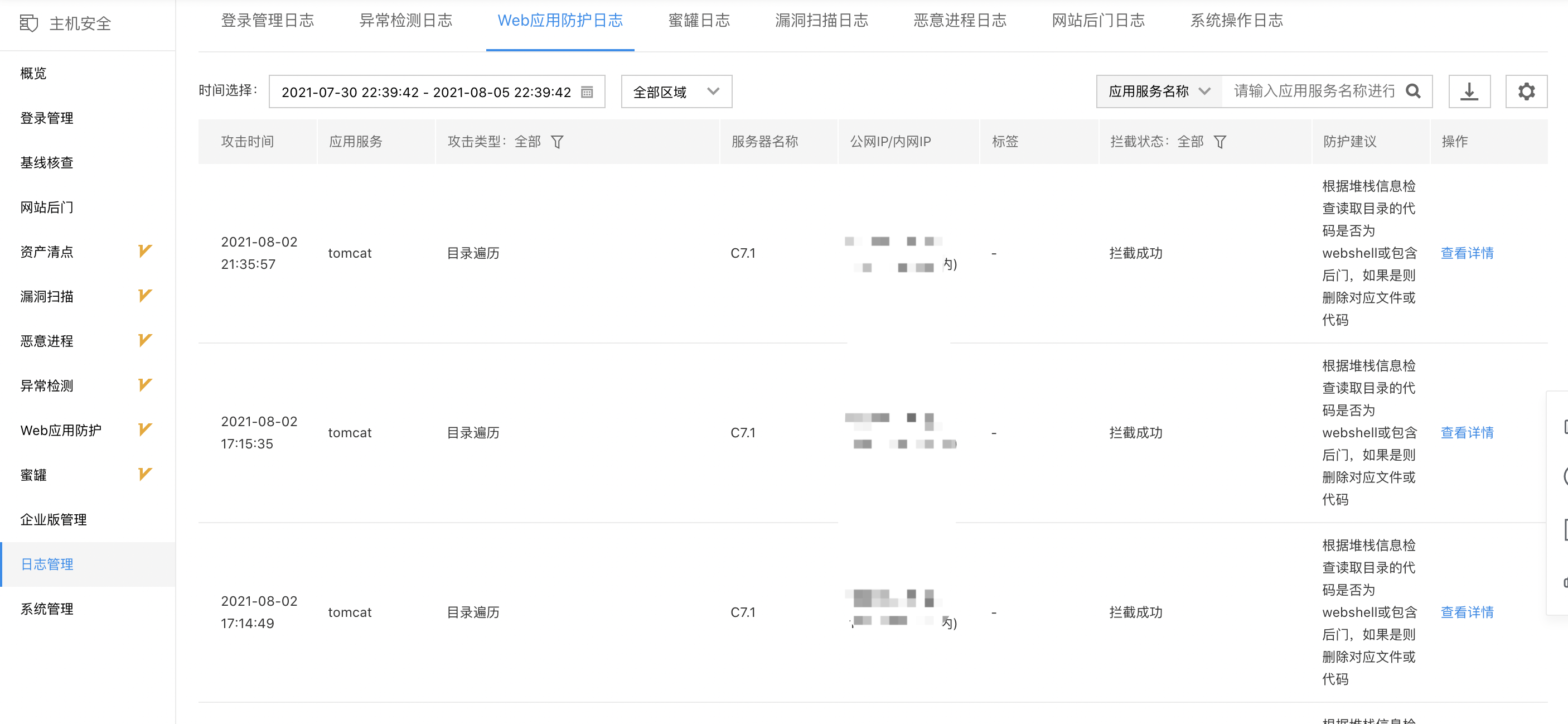Switch to 网站后门日志 tab

coord(1098,21)
